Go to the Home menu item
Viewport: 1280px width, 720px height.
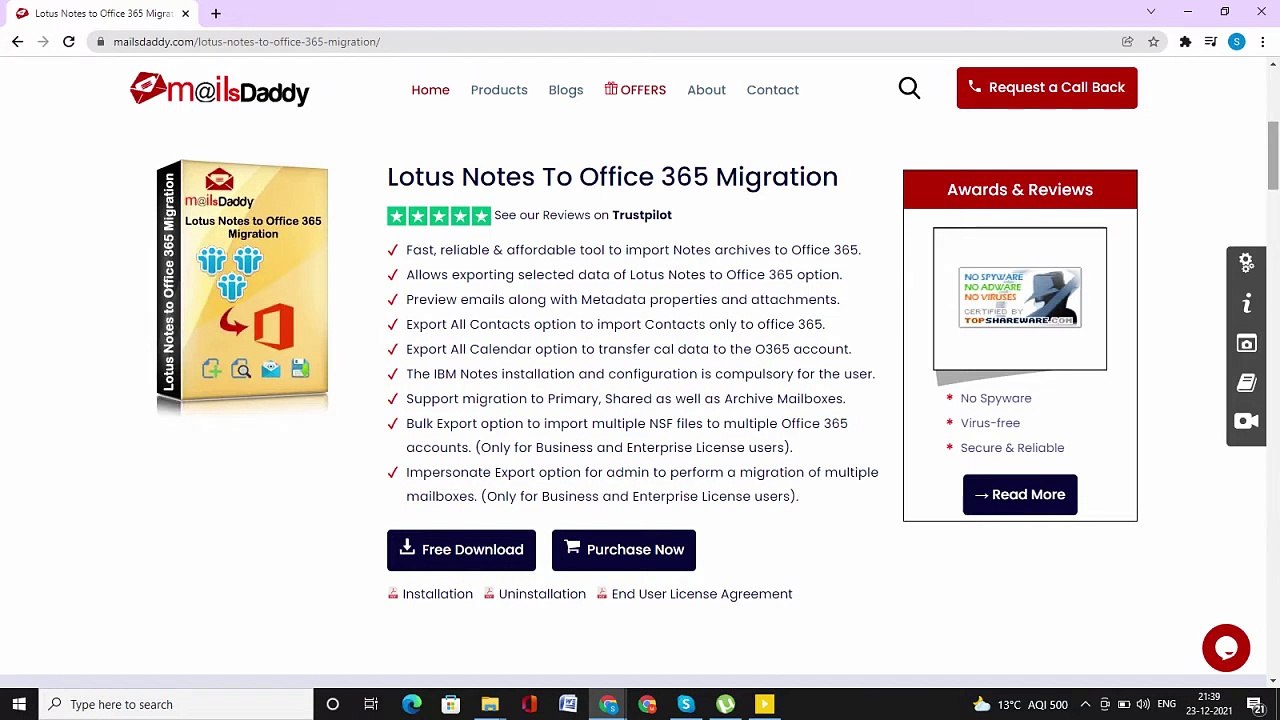click(430, 89)
